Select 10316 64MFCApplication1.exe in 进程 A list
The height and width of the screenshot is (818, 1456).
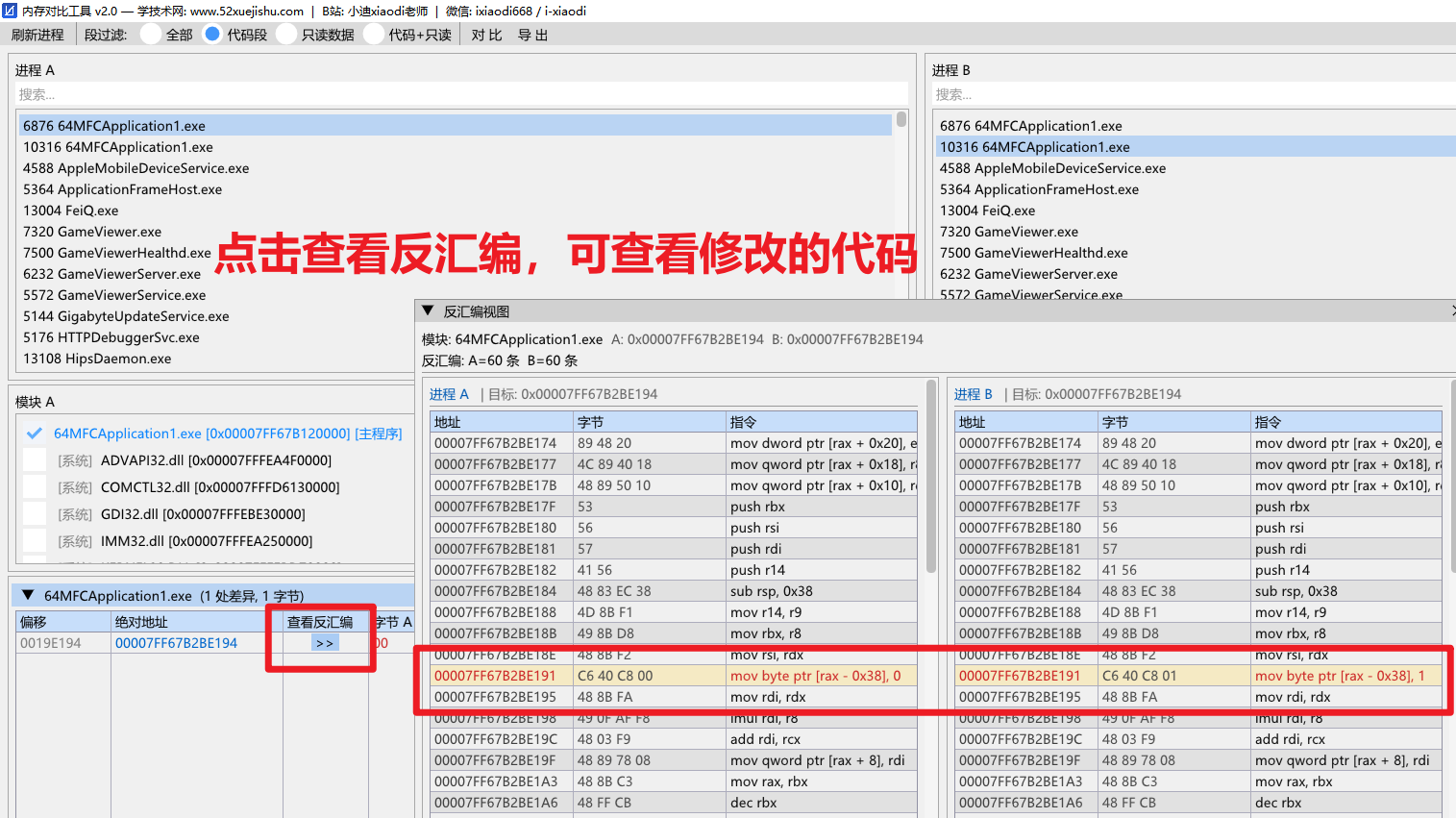tap(456, 147)
